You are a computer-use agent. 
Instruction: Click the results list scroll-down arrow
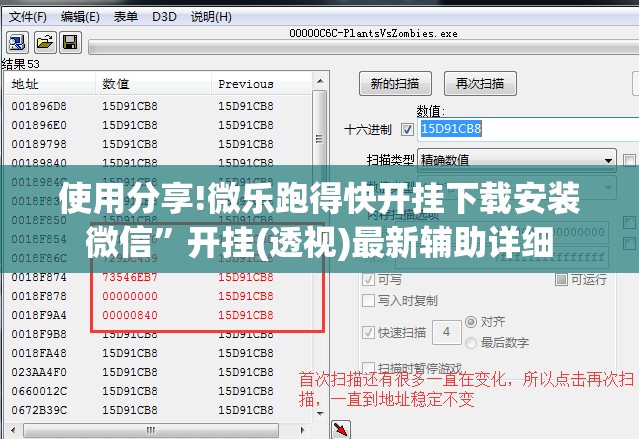320,413
